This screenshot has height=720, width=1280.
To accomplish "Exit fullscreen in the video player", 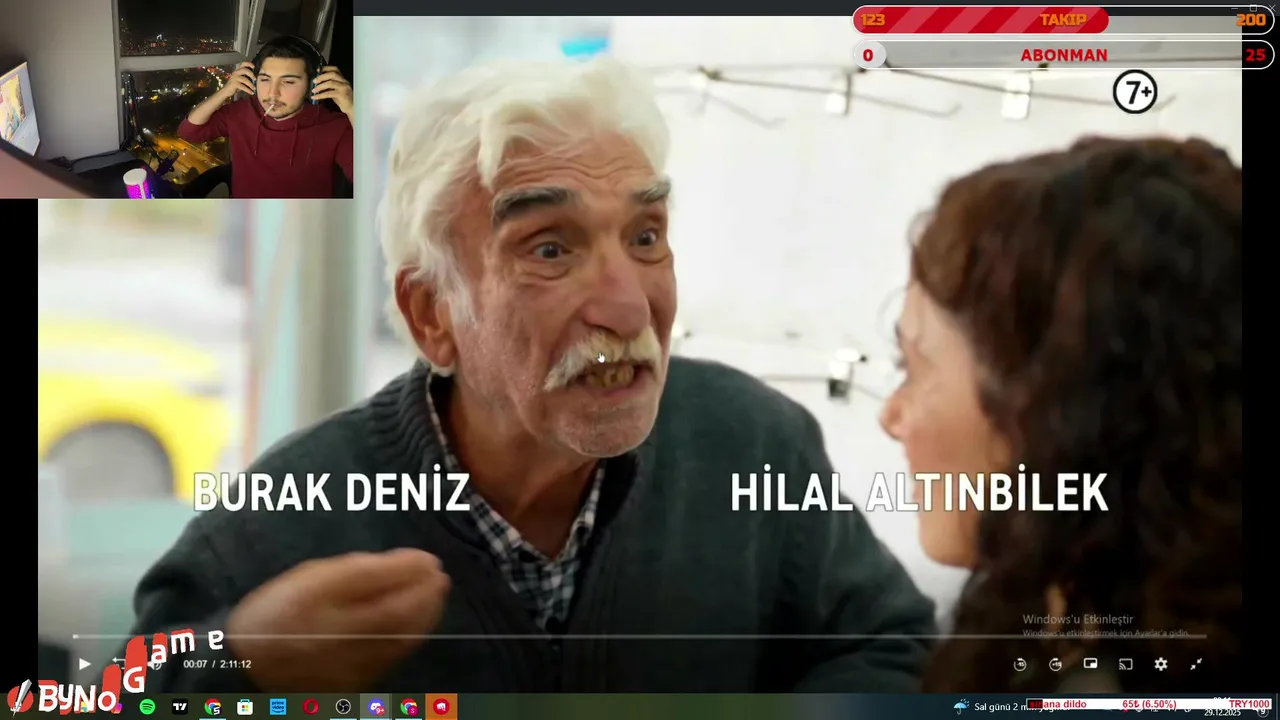I will point(1195,664).
